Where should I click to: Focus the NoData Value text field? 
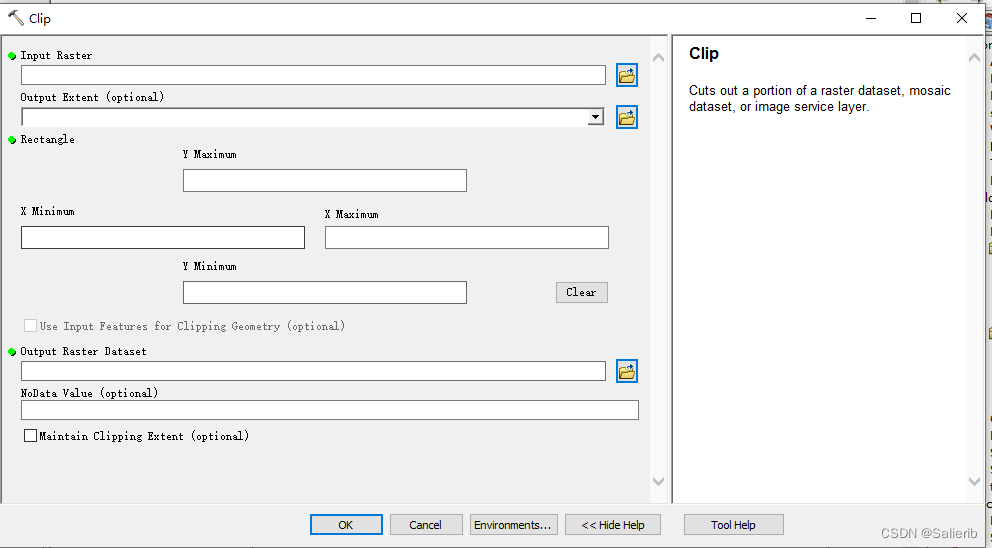pos(329,410)
